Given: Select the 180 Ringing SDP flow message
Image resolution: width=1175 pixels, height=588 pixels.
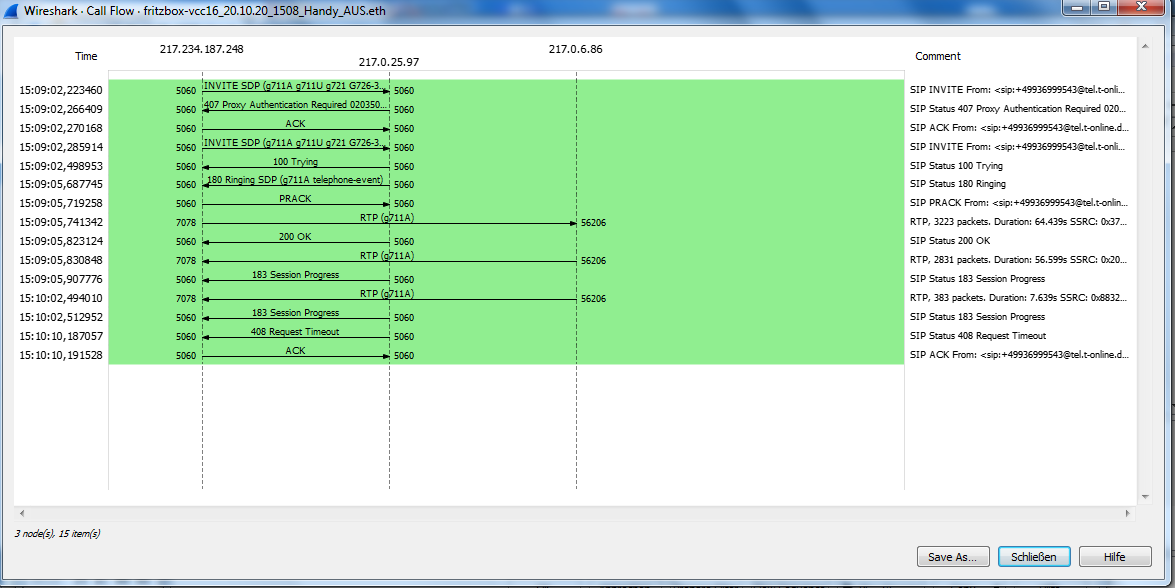Looking at the screenshot, I should pos(295,180).
